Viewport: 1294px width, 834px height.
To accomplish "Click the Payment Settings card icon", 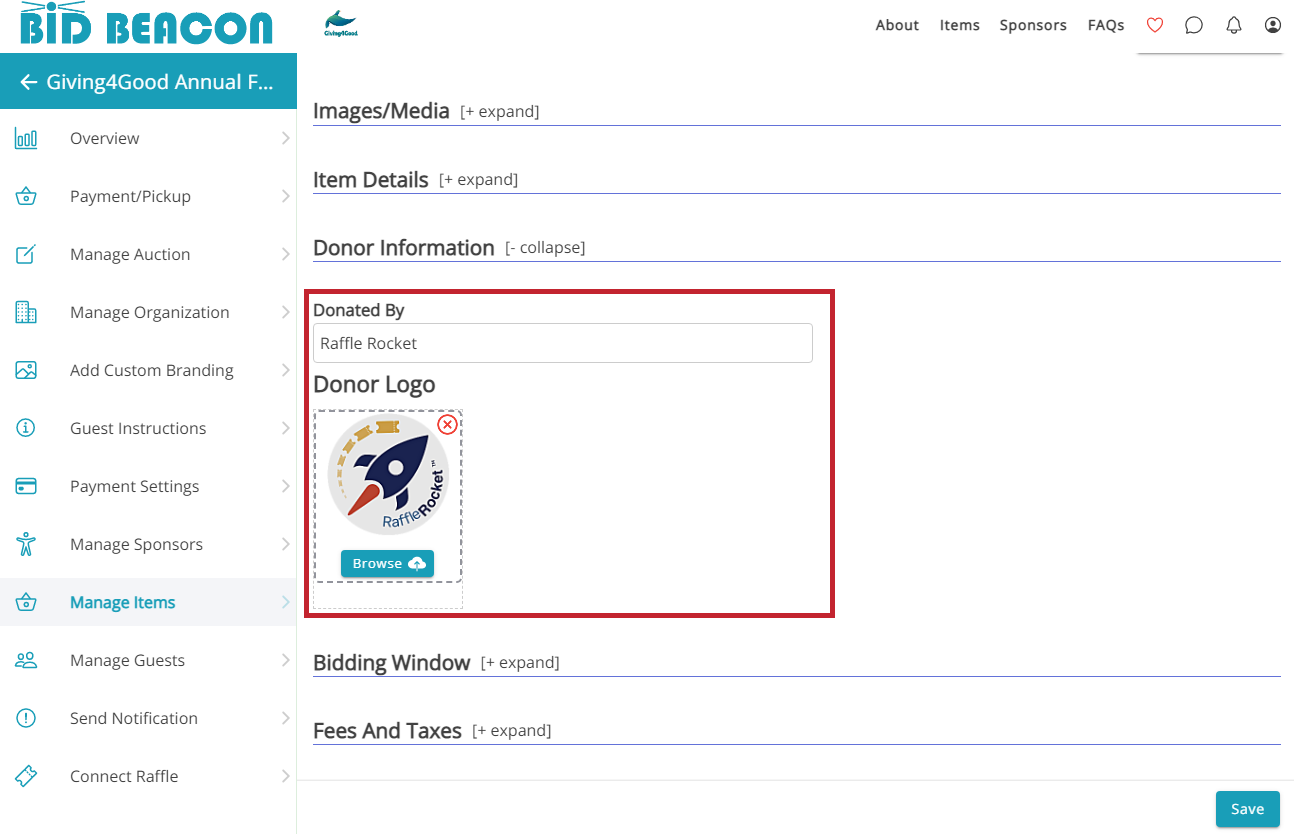I will (x=26, y=487).
